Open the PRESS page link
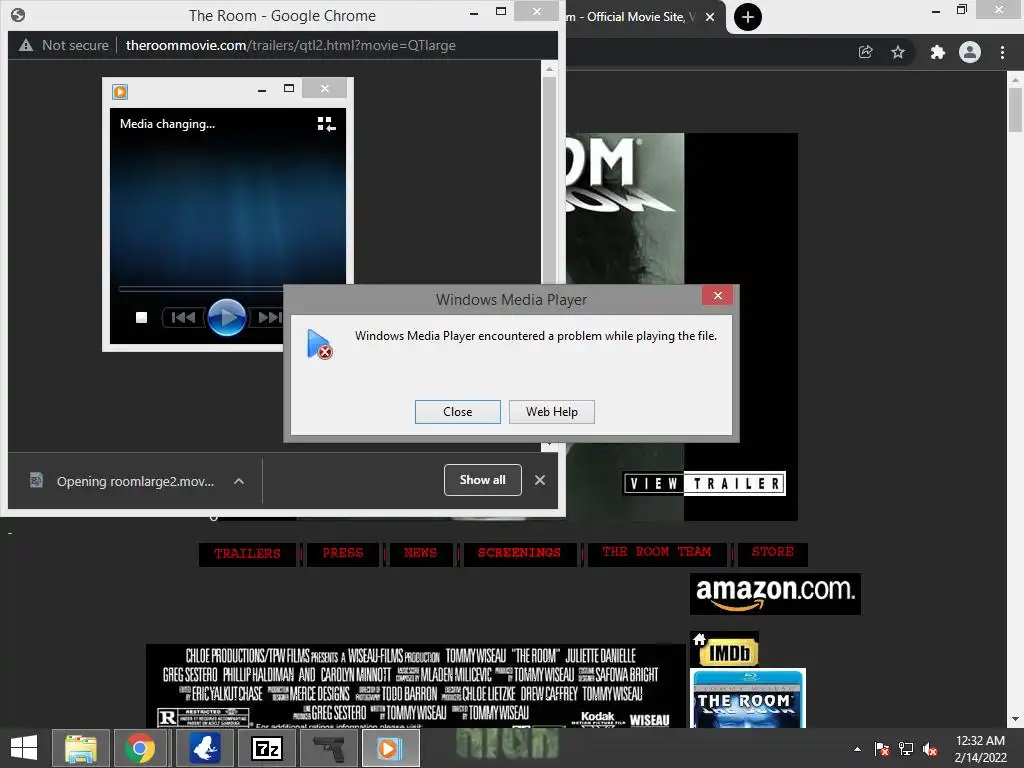Screen dimensions: 1024x768 pos(343,554)
